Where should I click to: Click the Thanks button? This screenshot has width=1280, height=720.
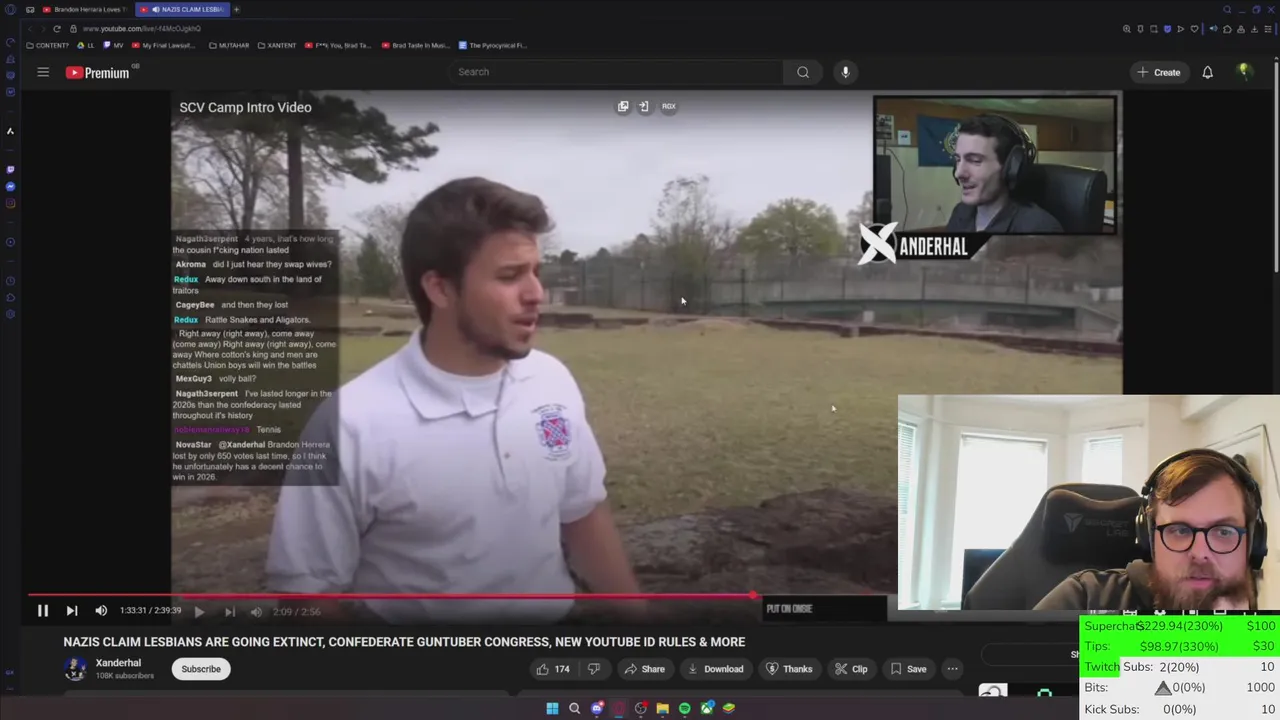[x=789, y=669]
